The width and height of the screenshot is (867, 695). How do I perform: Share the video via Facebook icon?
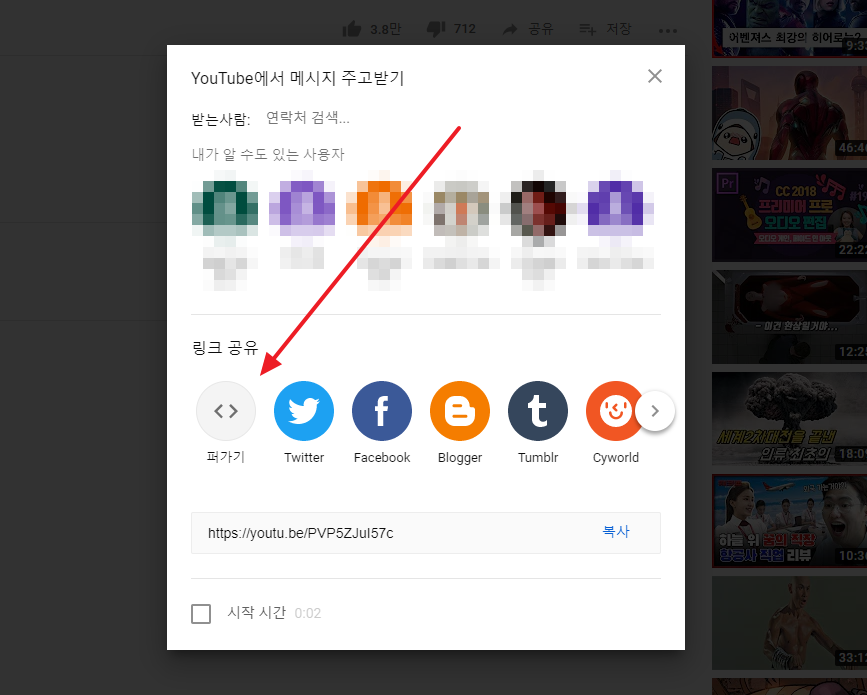[382, 411]
